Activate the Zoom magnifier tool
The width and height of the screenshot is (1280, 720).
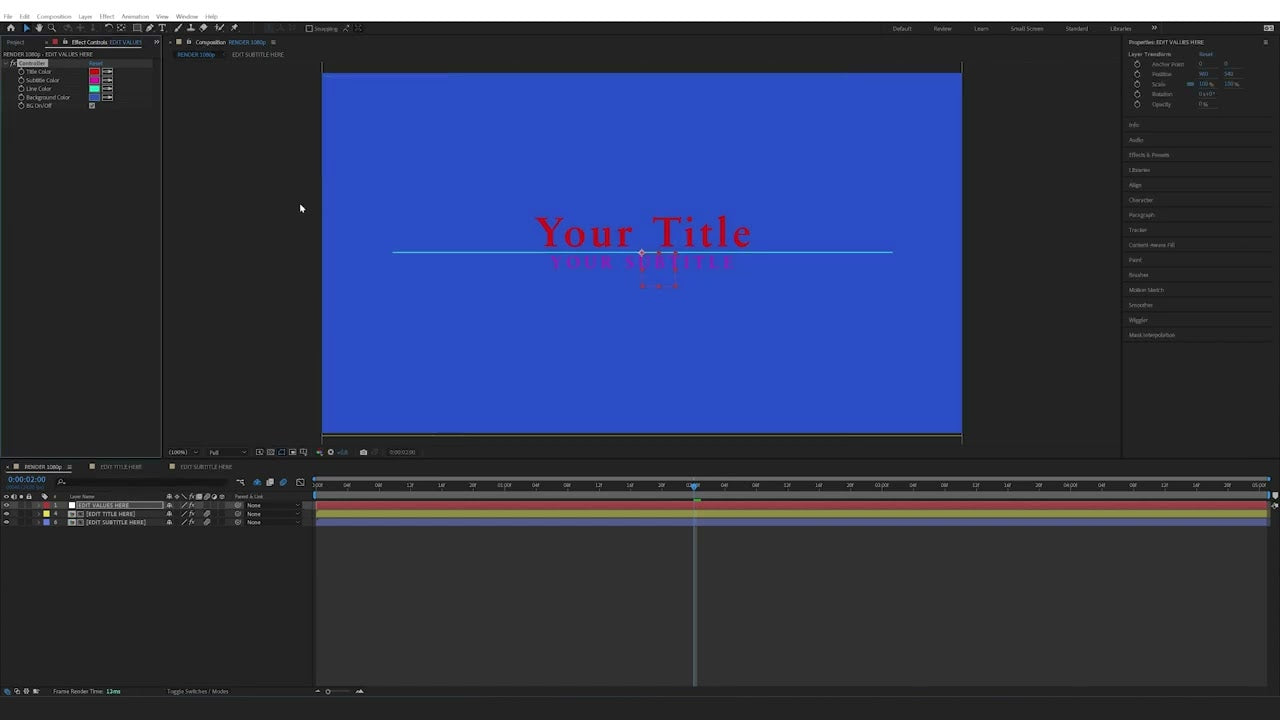pos(52,28)
